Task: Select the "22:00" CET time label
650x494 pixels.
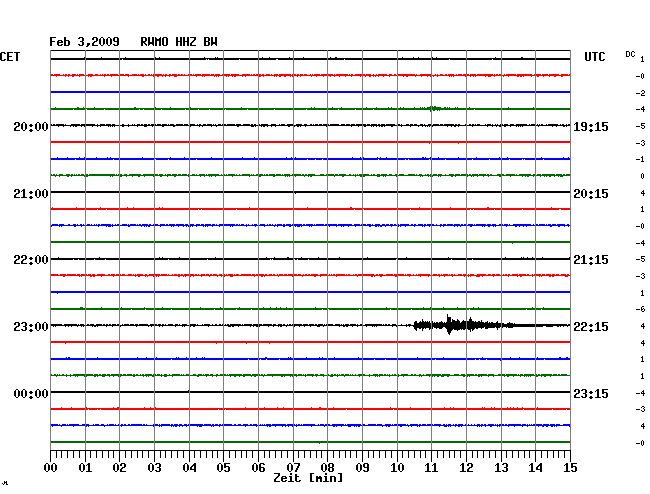Action: tap(31, 260)
